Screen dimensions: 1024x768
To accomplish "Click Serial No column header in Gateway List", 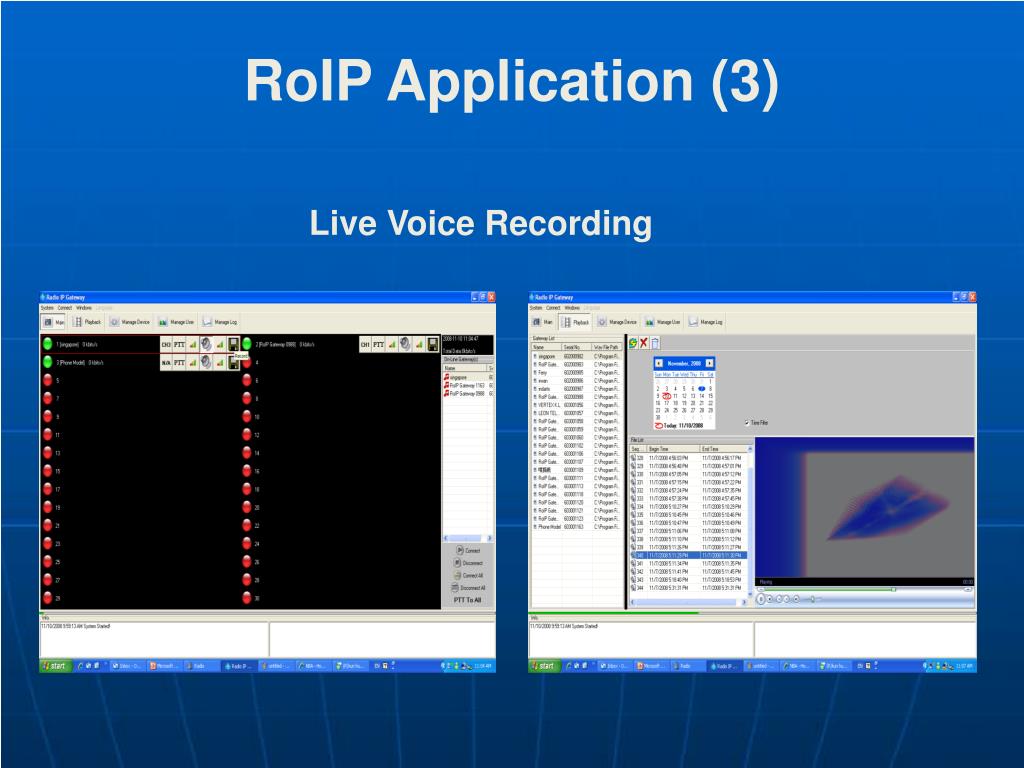I will click(x=575, y=347).
